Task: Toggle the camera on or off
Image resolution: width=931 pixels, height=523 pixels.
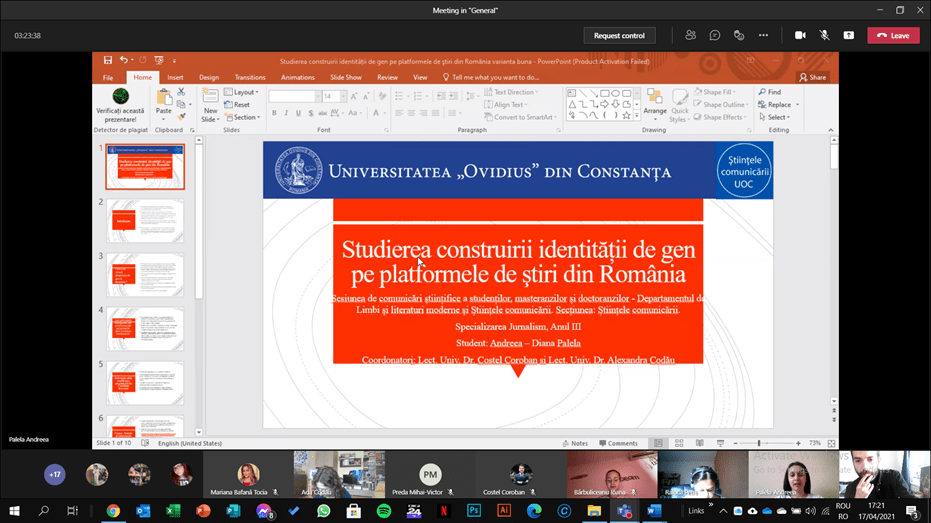Action: 800,35
